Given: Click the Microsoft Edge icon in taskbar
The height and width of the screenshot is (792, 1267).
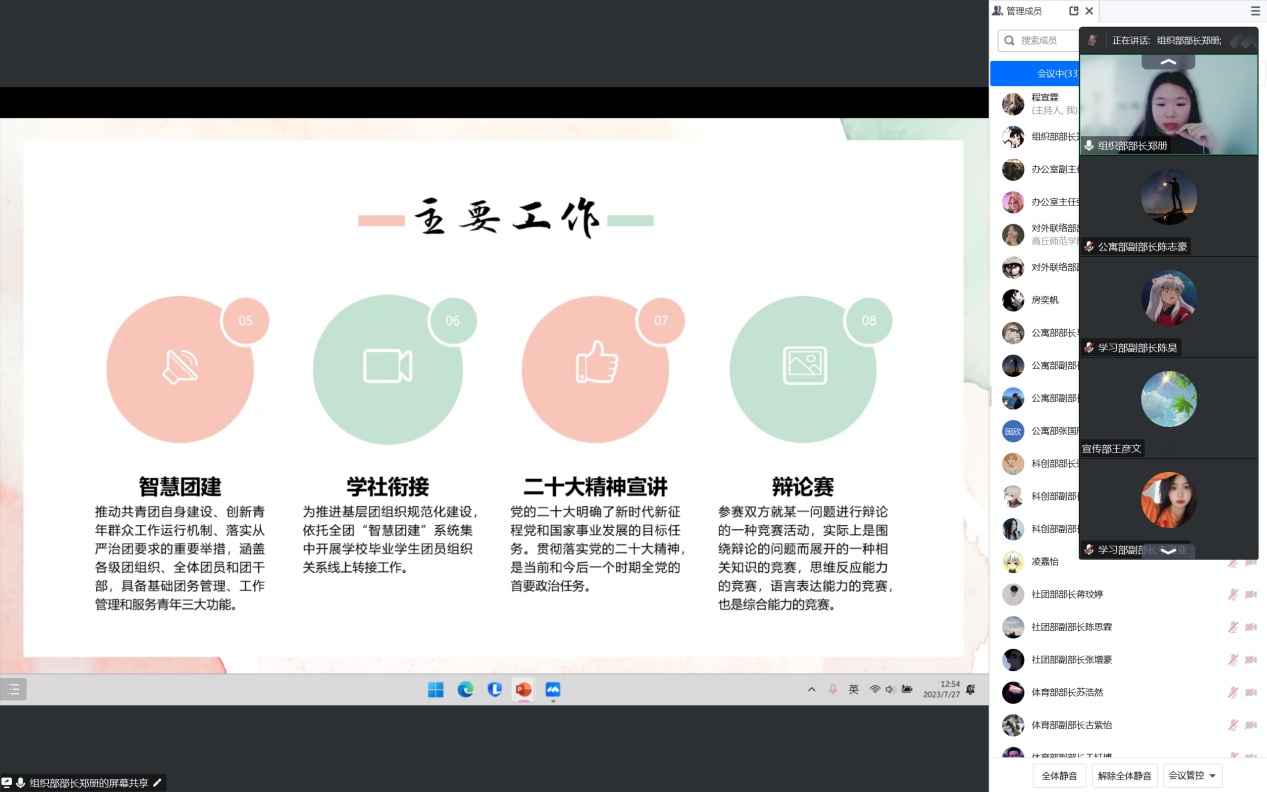Looking at the screenshot, I should point(465,689).
